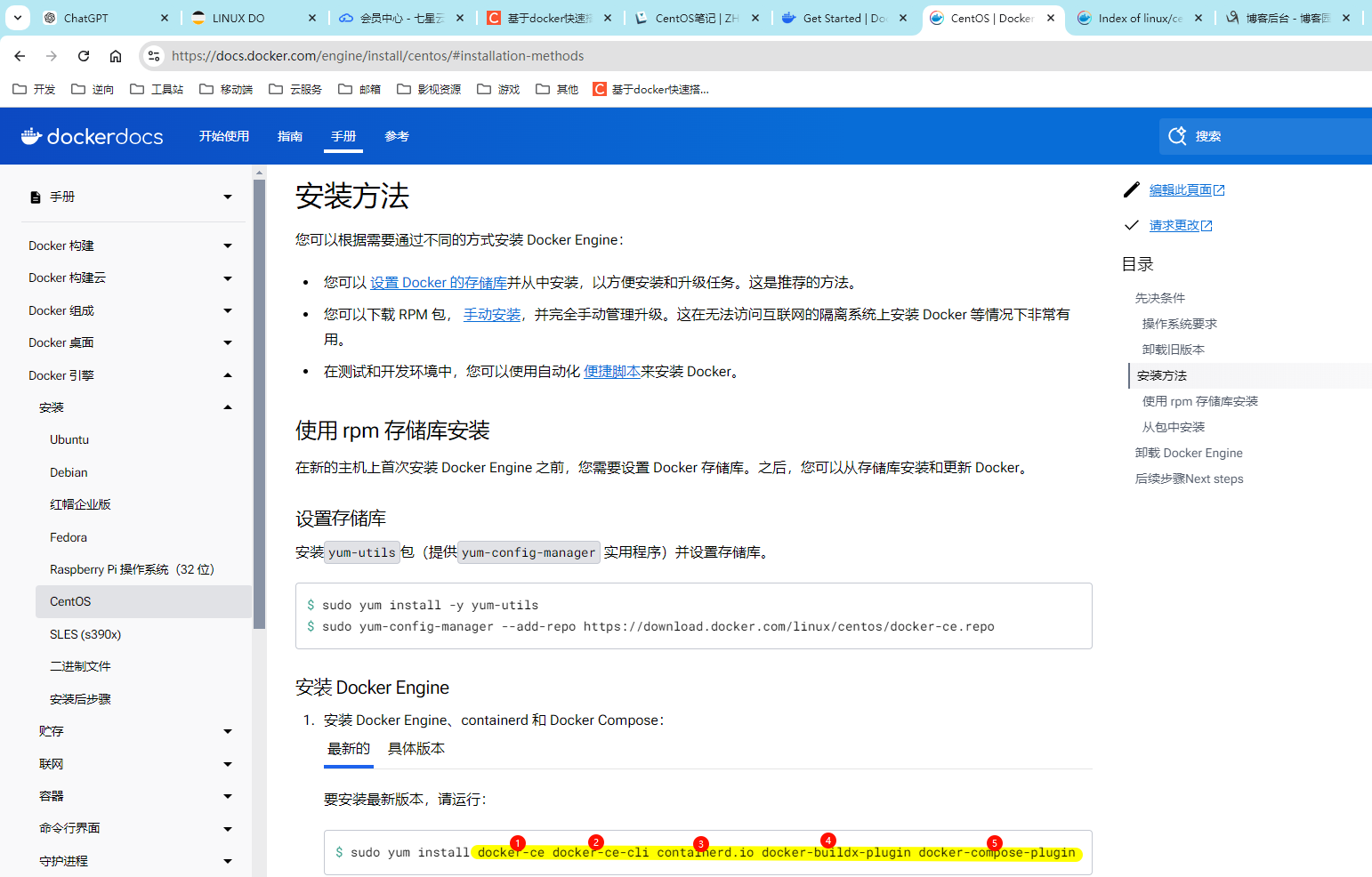Screen dimensions: 1372x877
Task: Open the 云服务 bookmark folder
Action: [295, 89]
